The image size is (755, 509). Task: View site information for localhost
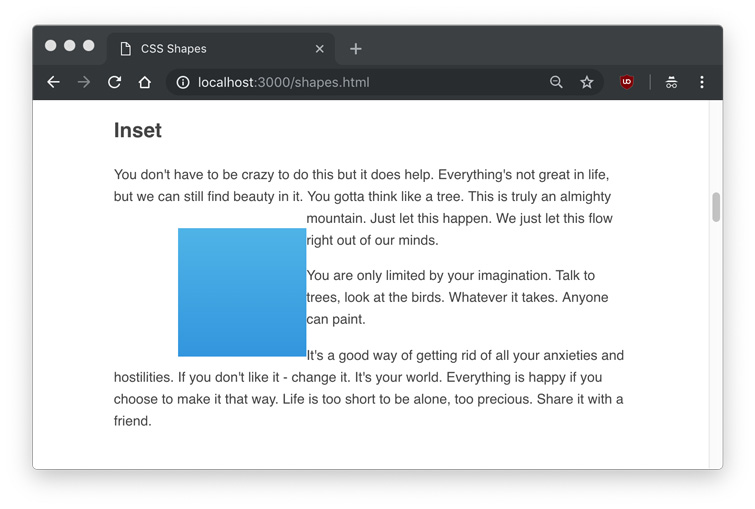pos(183,82)
